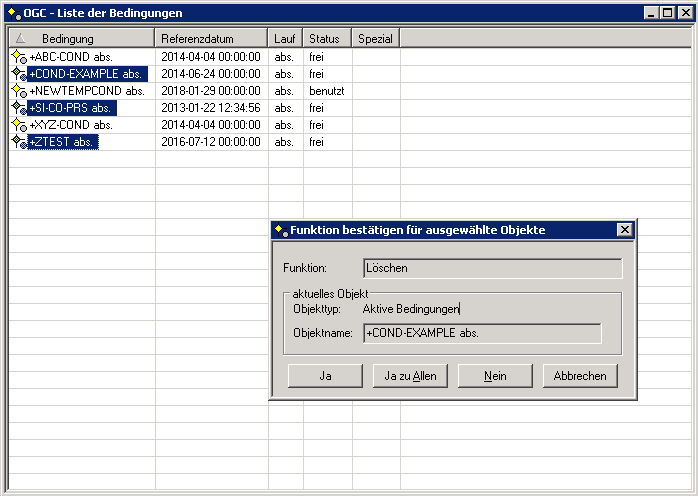The image size is (698, 496).
Task: Cancel the dialog via Abbrechen
Action: pyautogui.click(x=580, y=376)
